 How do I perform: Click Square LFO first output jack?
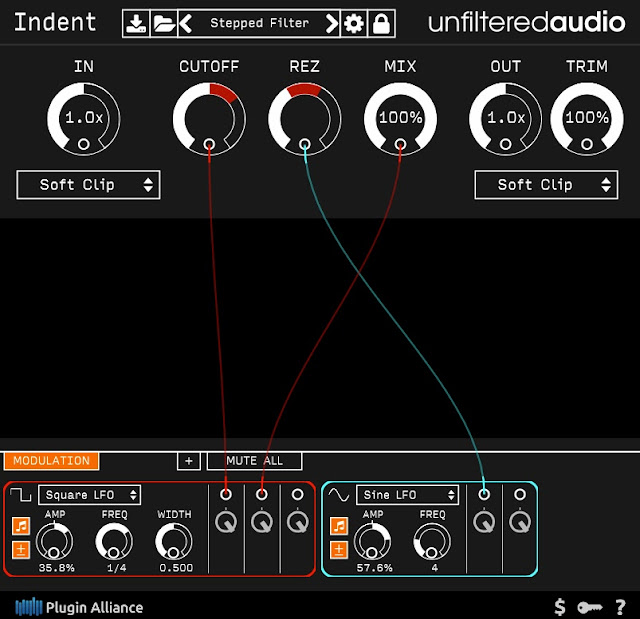(226, 495)
